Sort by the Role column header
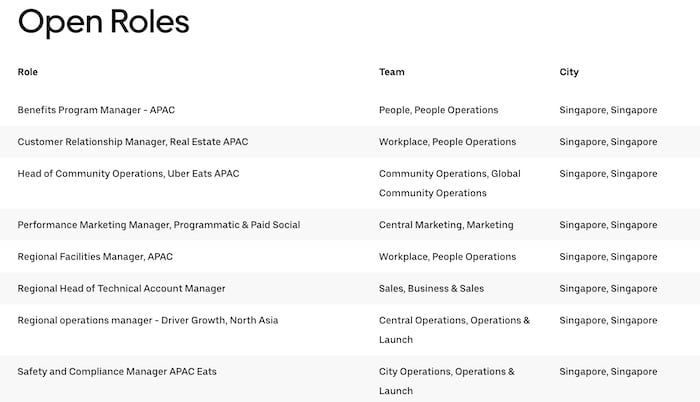 tap(28, 72)
